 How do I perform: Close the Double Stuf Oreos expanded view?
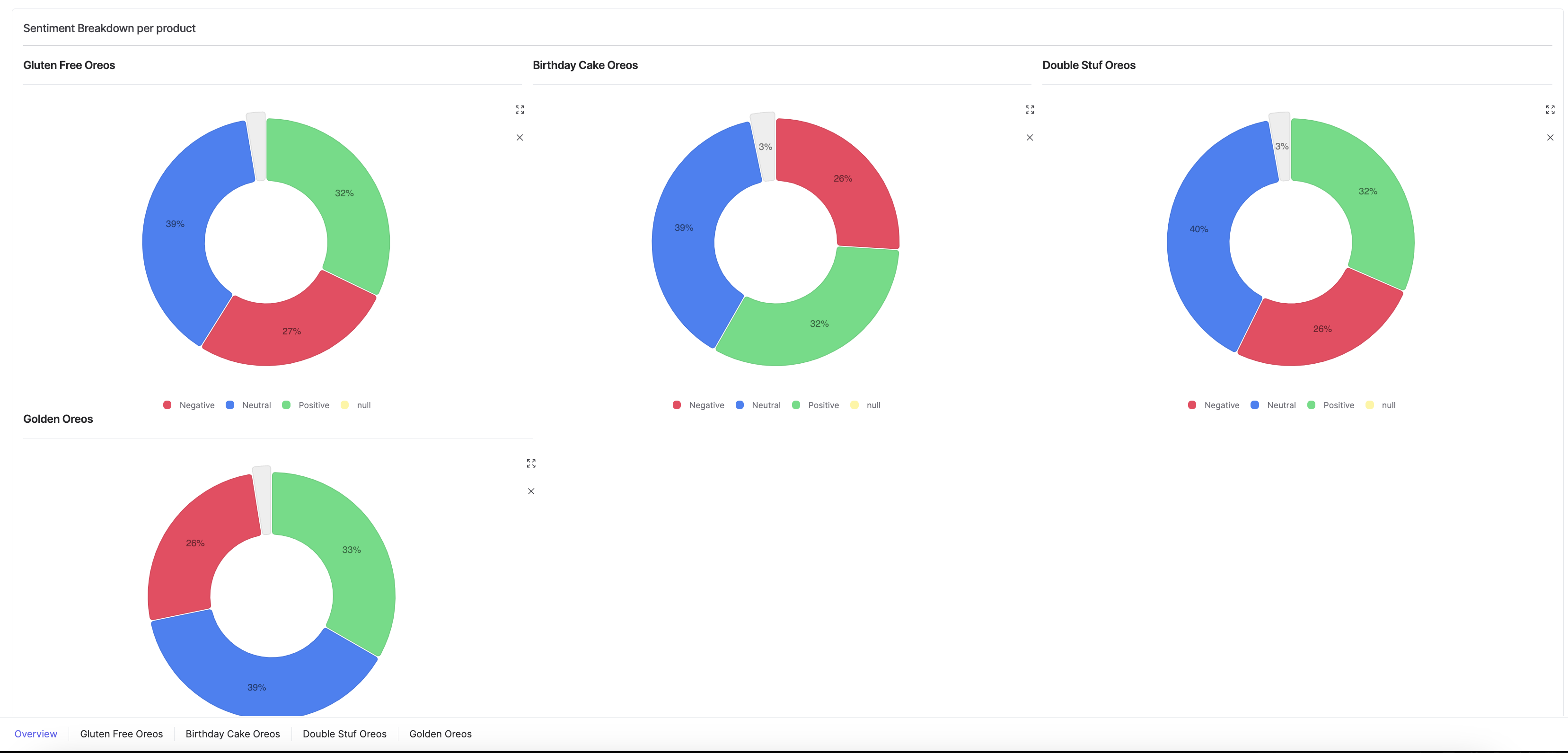(x=1550, y=138)
